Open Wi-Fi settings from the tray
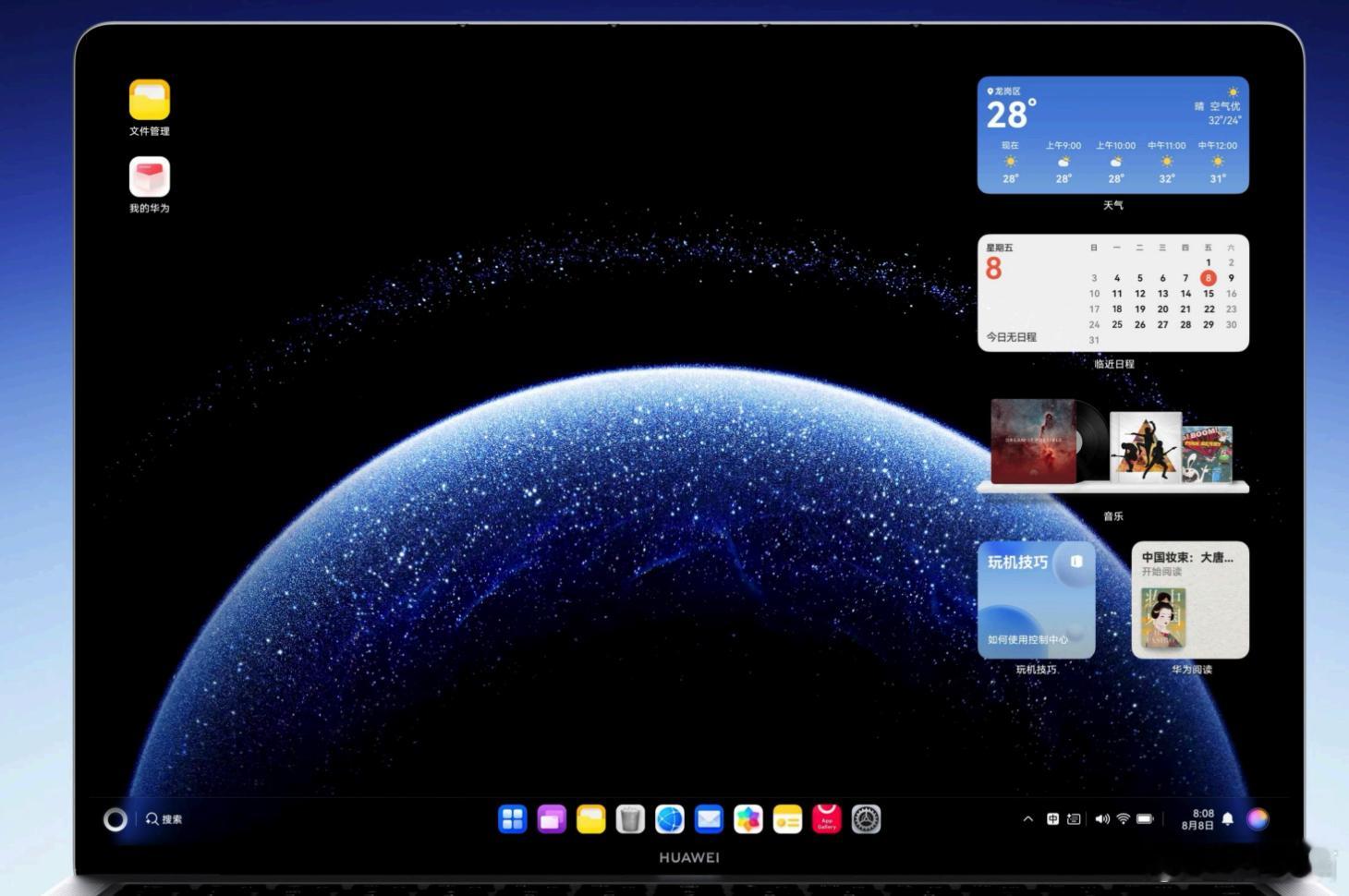The height and width of the screenshot is (896, 1349). tap(1124, 819)
